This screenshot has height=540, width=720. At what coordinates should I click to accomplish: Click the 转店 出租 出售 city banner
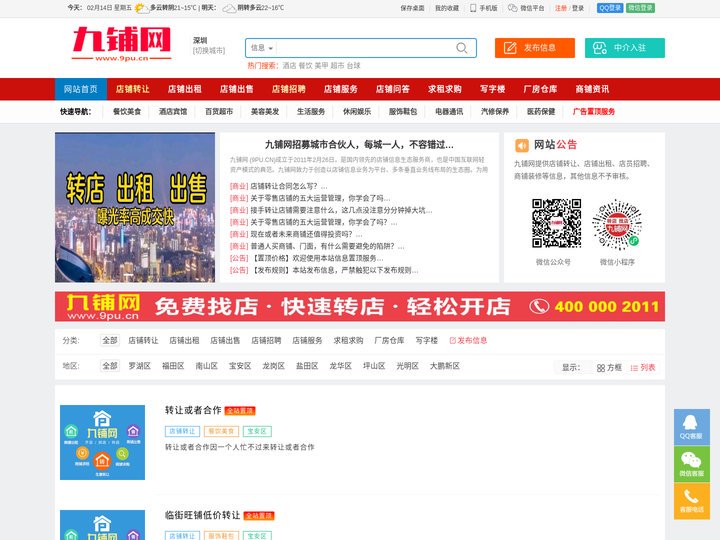135,208
